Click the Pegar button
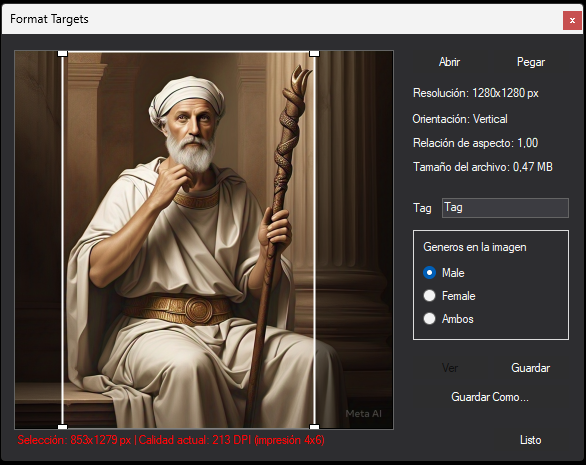The width and height of the screenshot is (586, 465). pyautogui.click(x=531, y=62)
